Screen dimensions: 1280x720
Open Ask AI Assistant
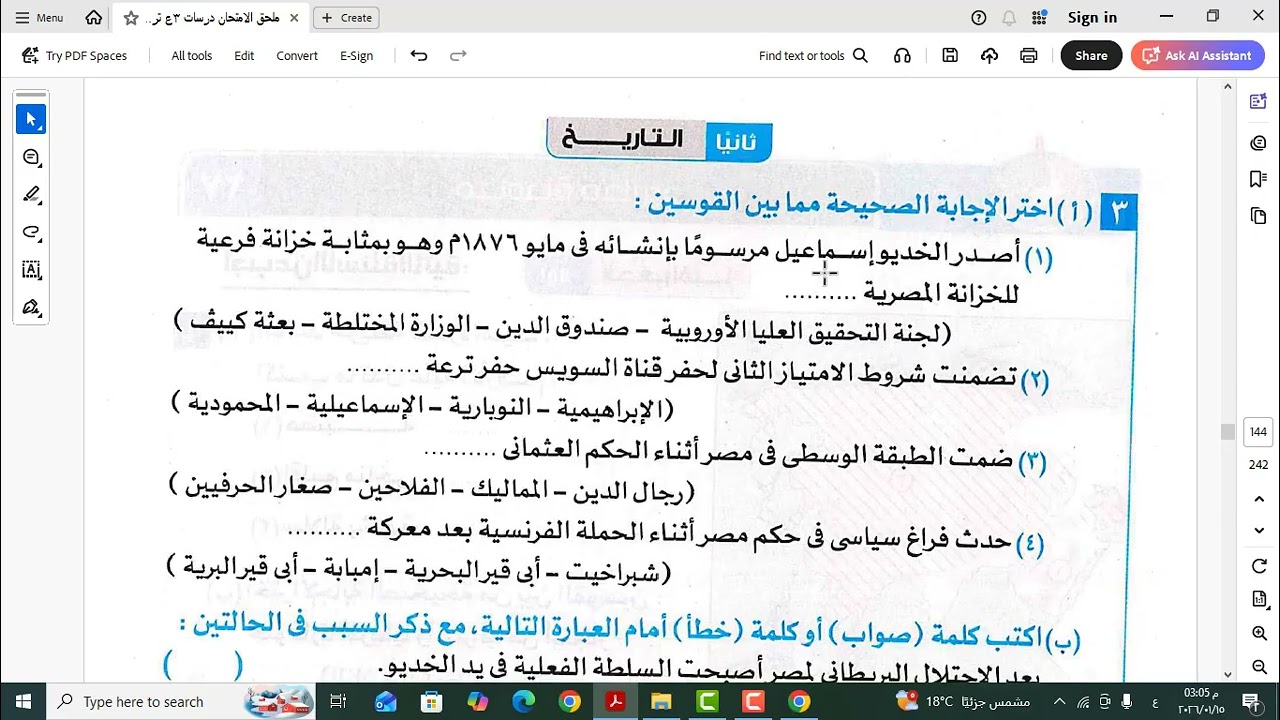pos(1197,56)
